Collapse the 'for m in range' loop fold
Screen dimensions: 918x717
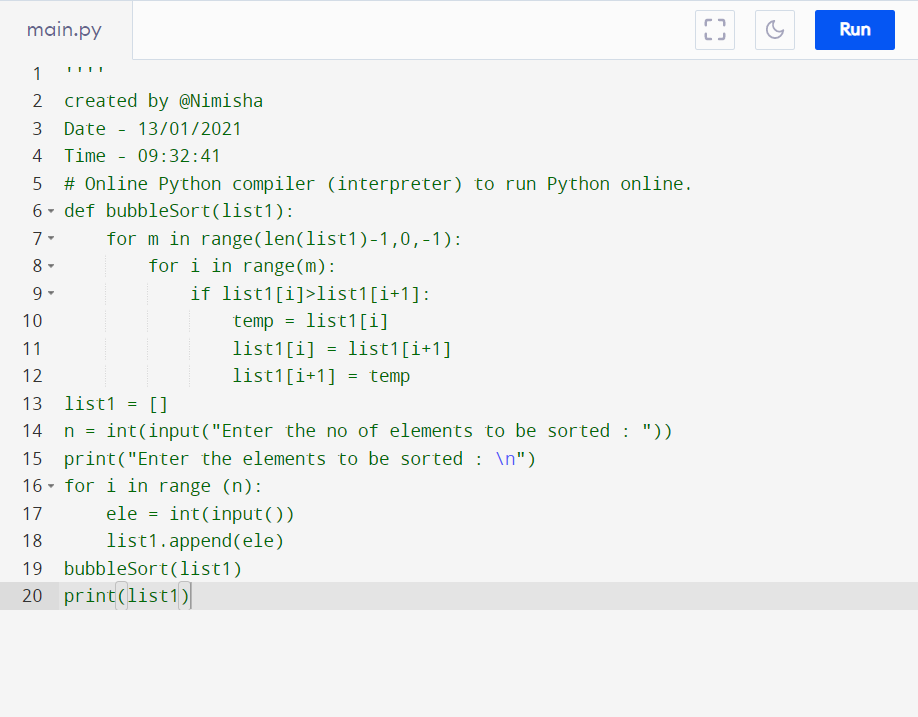pyautogui.click(x=51, y=239)
